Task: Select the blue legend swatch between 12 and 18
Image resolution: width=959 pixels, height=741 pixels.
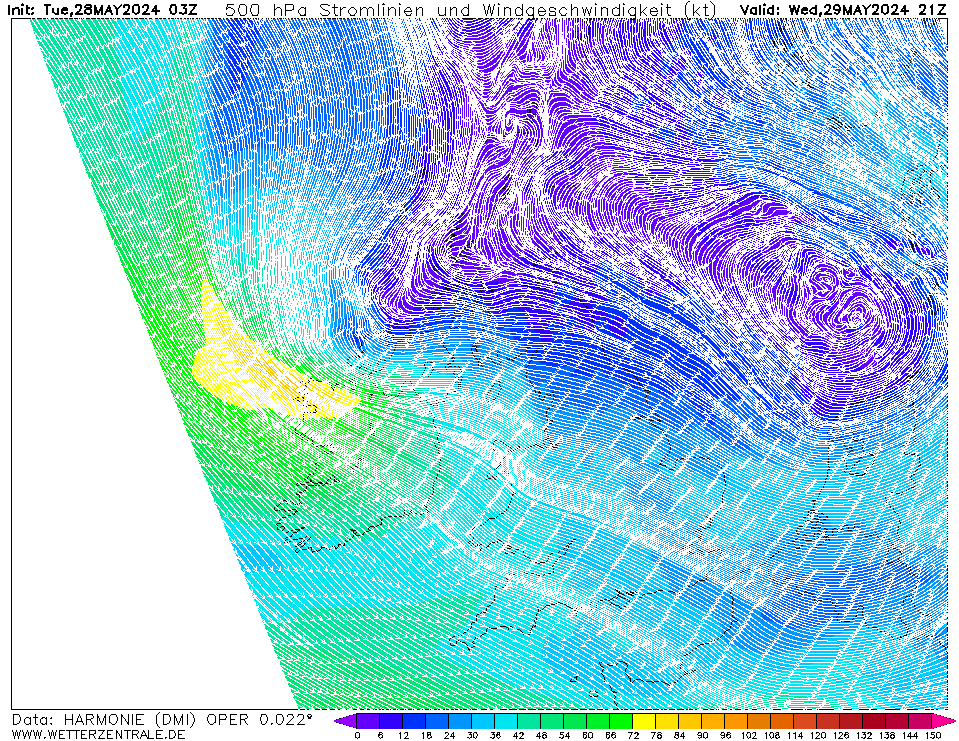Action: pyautogui.click(x=415, y=721)
